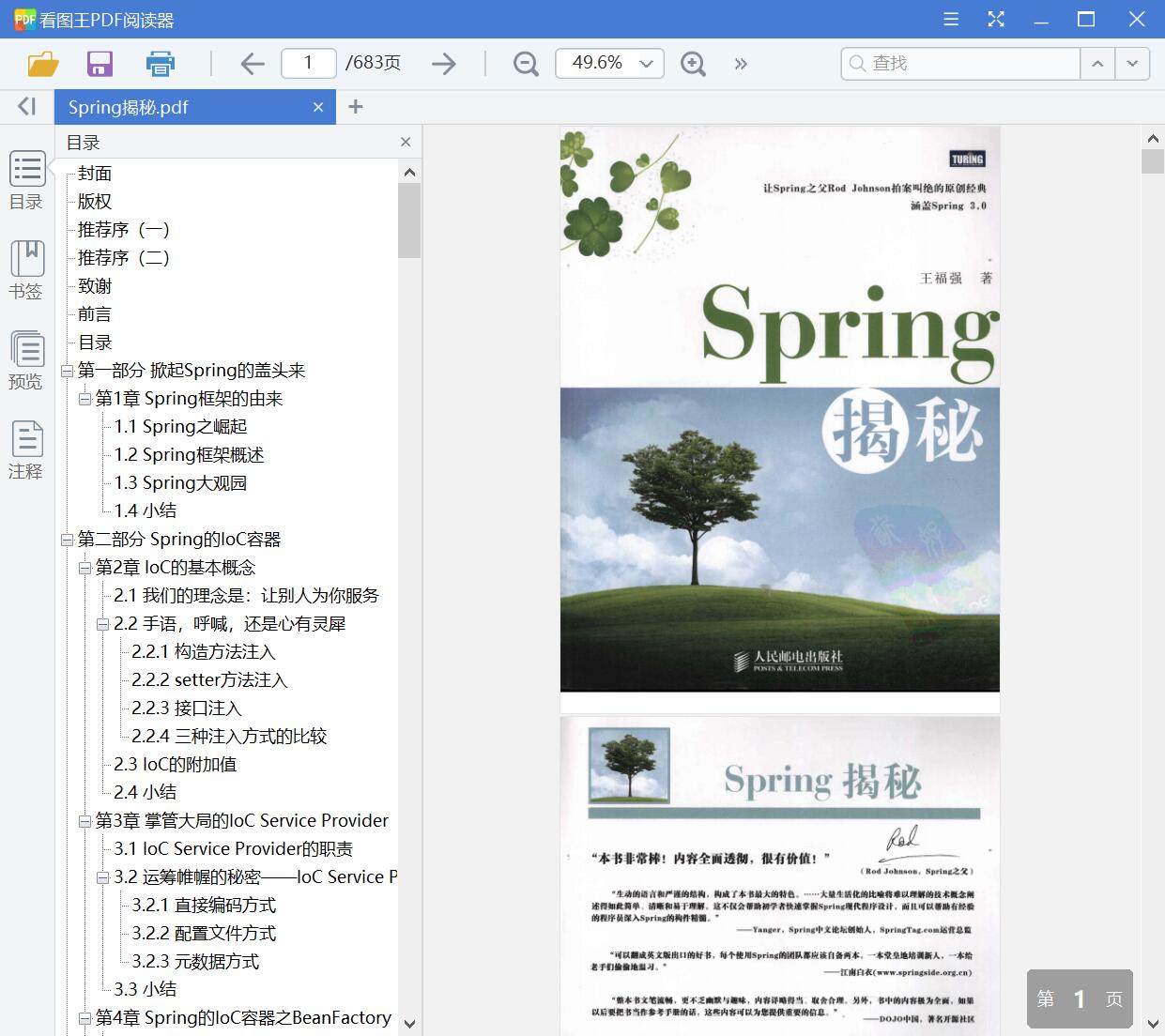The image size is (1165, 1036).
Task: Go to next page arrow
Action: (x=444, y=63)
